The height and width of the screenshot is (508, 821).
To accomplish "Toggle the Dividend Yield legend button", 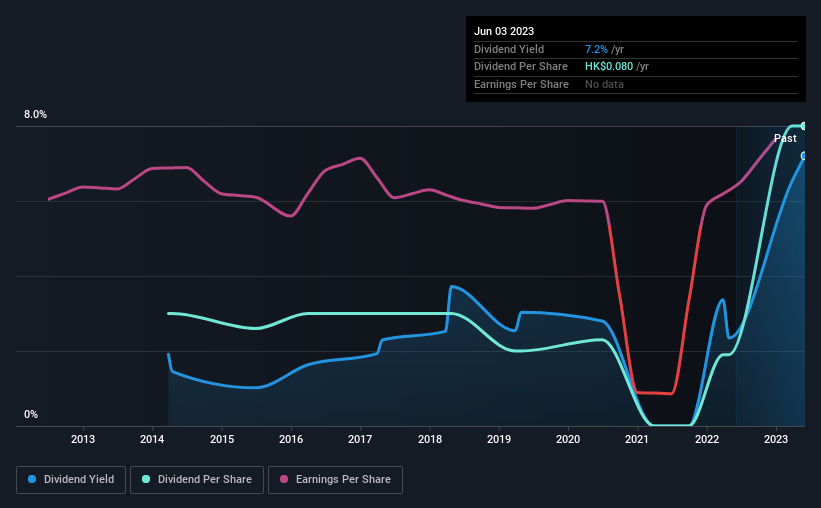I will tap(71, 480).
